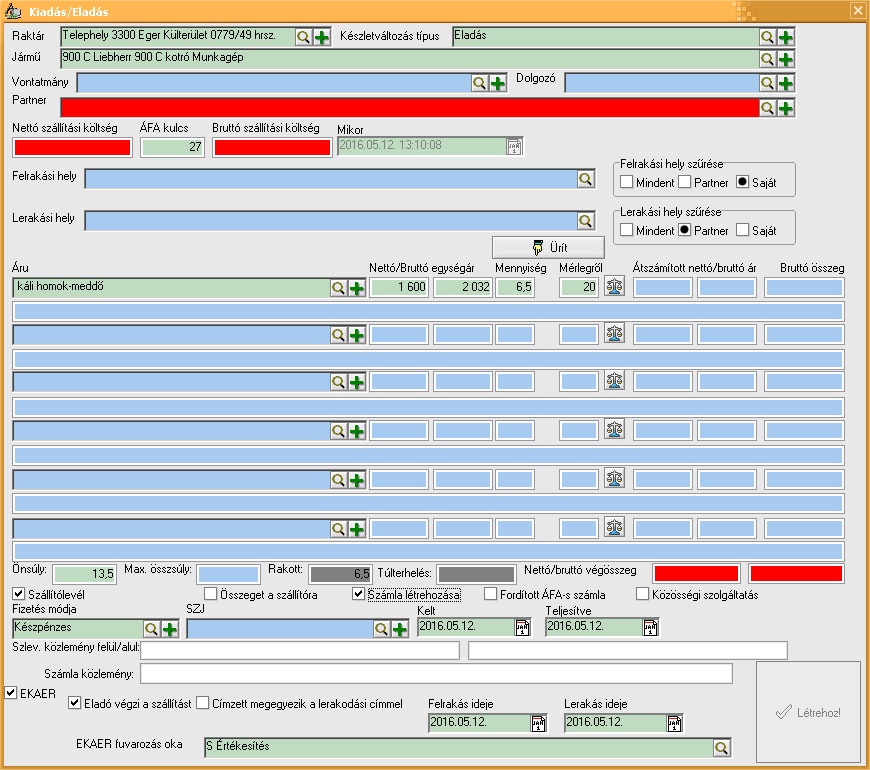Select Saját in Felrakási hely szűrése
Viewport: 870px width, 770px height.
click(x=742, y=182)
